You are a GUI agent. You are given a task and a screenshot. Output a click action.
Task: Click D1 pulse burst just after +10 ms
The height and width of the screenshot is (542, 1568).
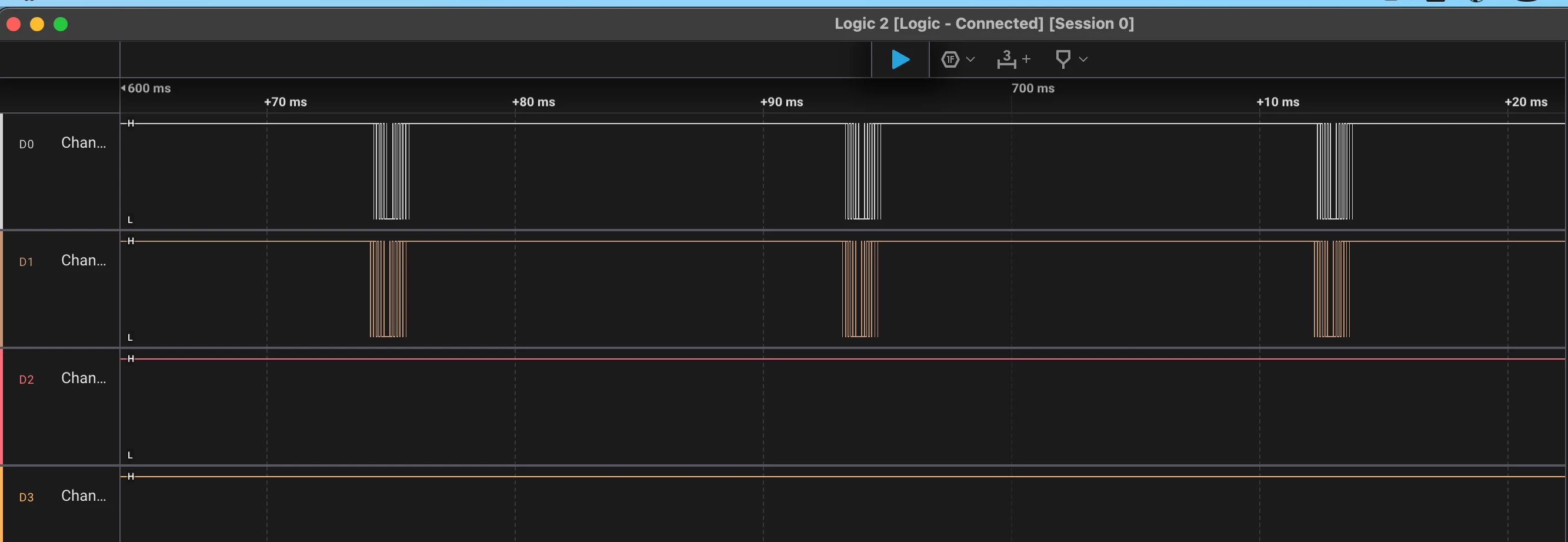pyautogui.click(x=1332, y=289)
